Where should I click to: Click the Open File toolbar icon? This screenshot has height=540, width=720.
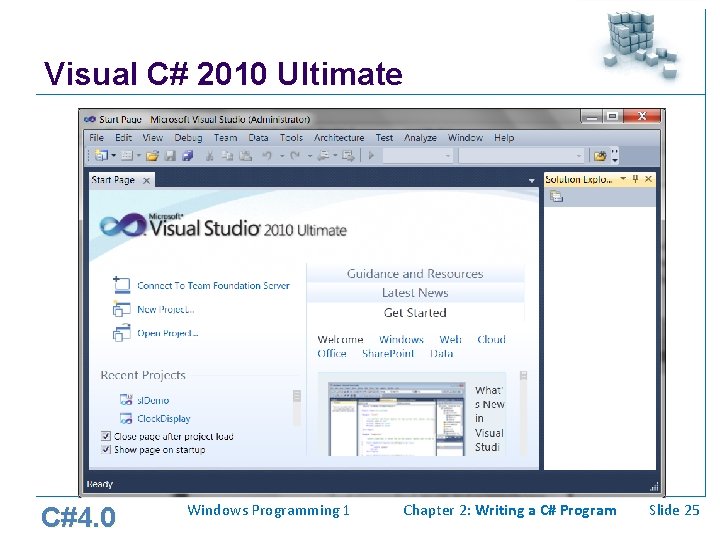coord(152,156)
